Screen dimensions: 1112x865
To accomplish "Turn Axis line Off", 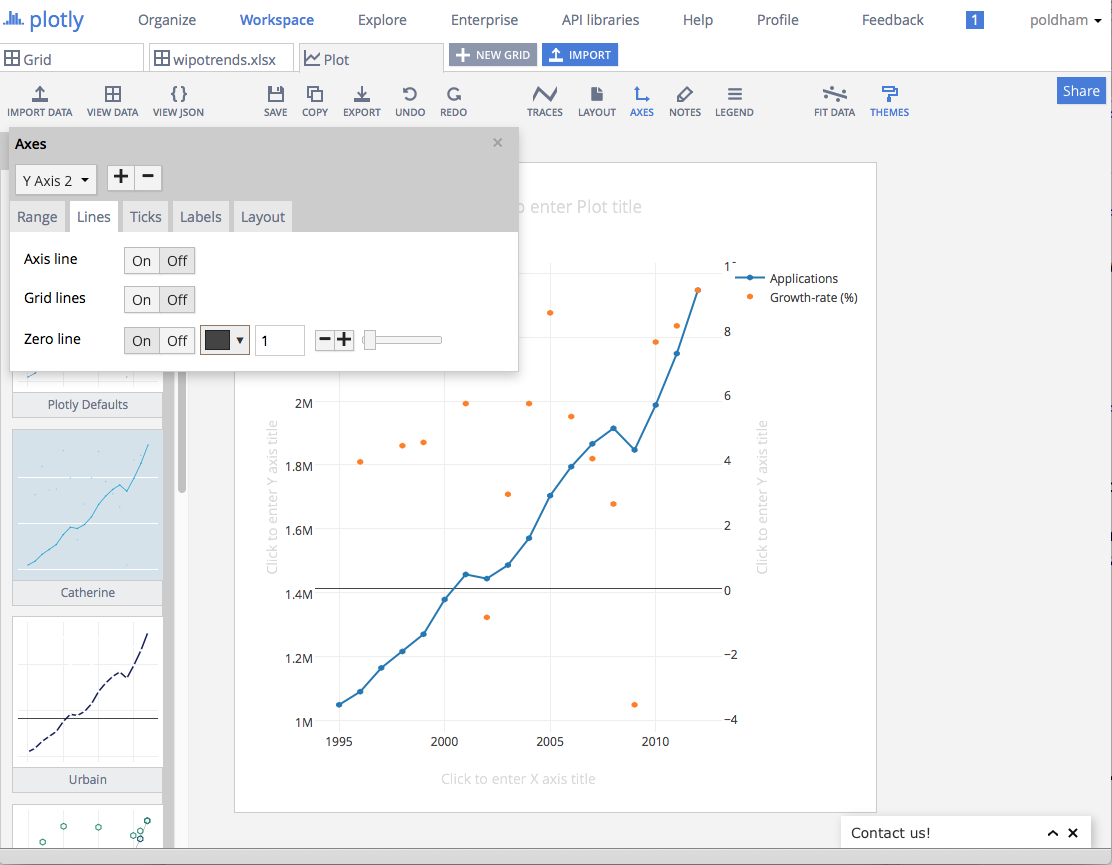I will [x=177, y=261].
